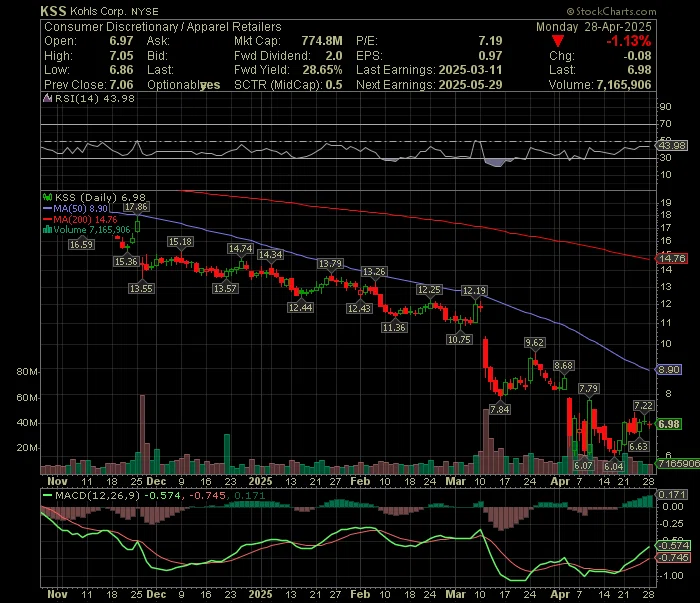The height and width of the screenshot is (603, 700).
Task: Click the RSI indicator icon beside RSI(14)
Action: point(47,98)
